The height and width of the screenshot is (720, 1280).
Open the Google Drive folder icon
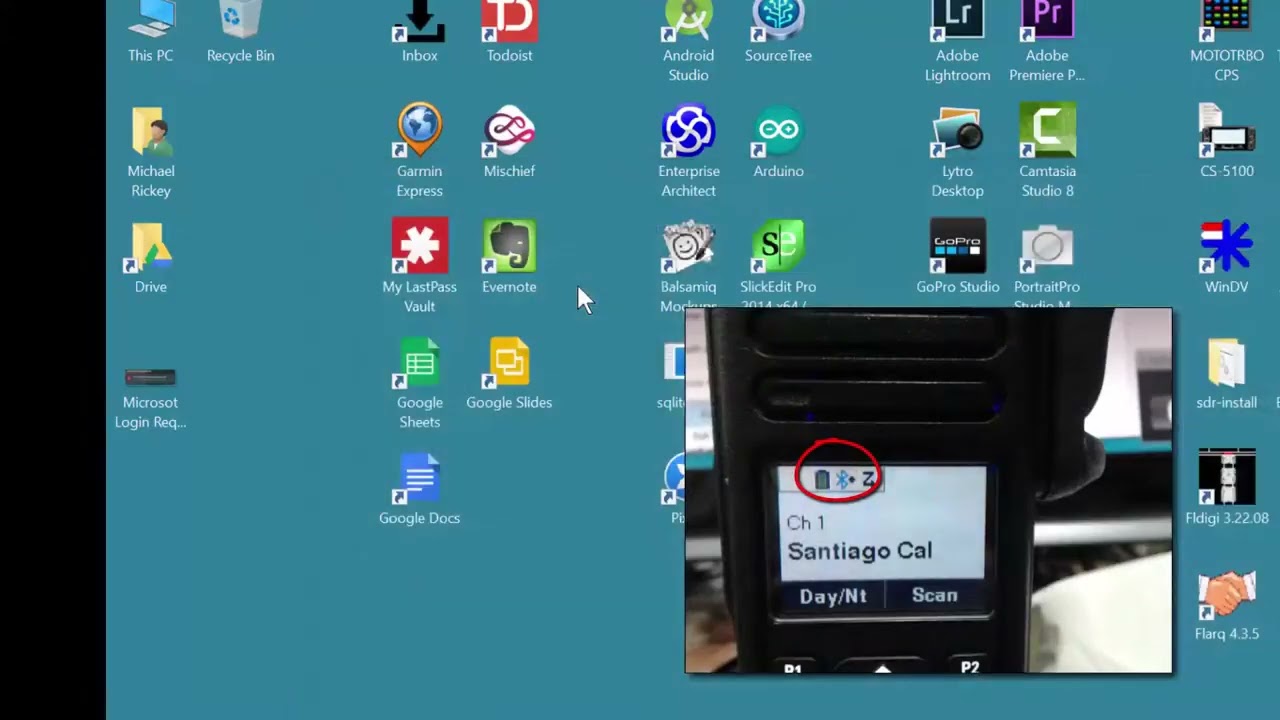pyautogui.click(x=151, y=258)
